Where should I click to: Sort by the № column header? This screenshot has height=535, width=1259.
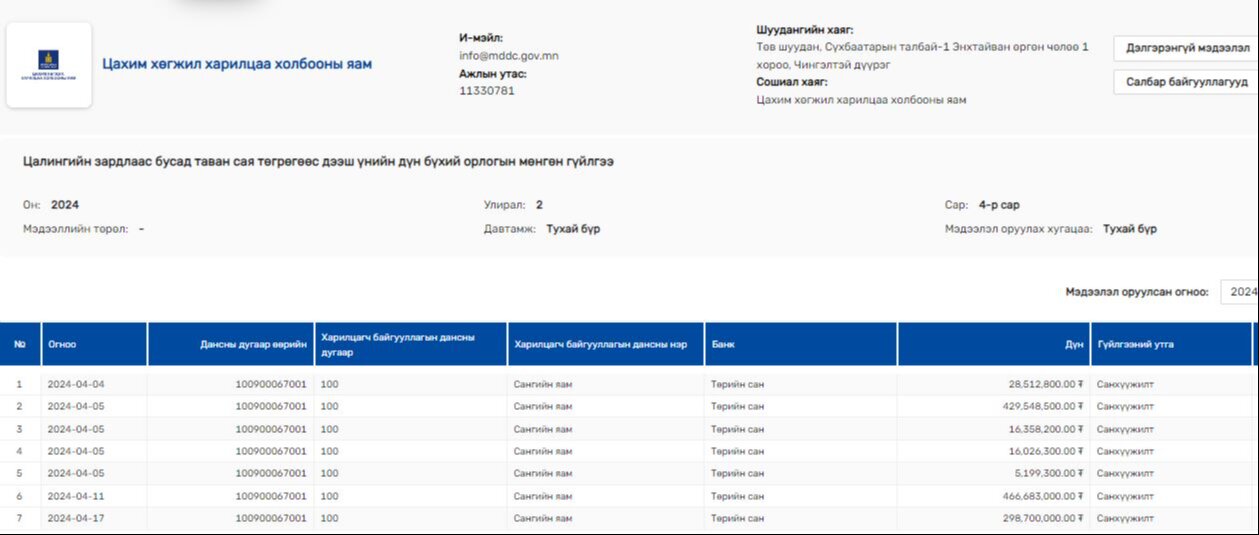pyautogui.click(x=20, y=344)
